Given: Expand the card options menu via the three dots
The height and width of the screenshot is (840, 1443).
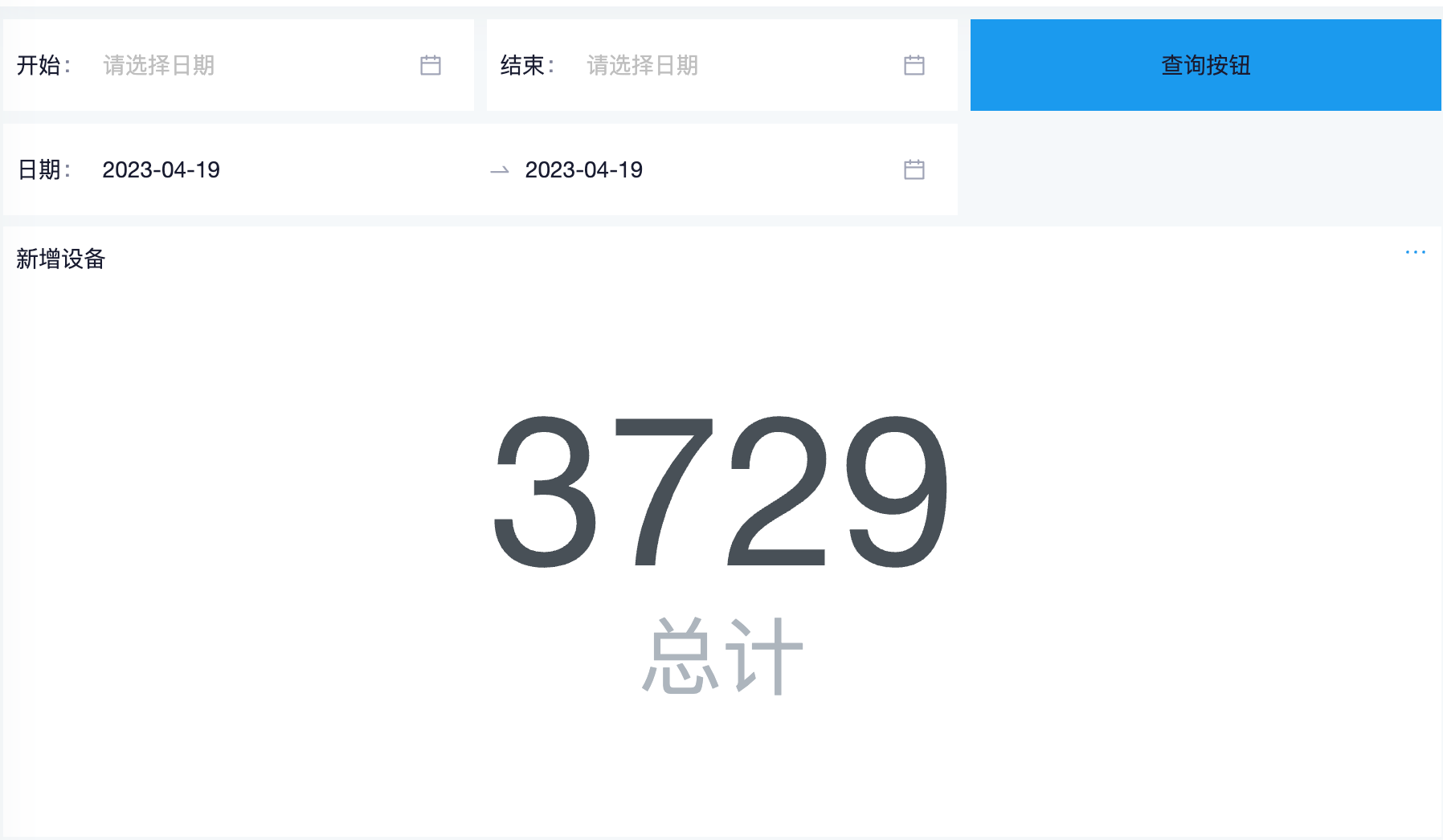Looking at the screenshot, I should 1415,251.
